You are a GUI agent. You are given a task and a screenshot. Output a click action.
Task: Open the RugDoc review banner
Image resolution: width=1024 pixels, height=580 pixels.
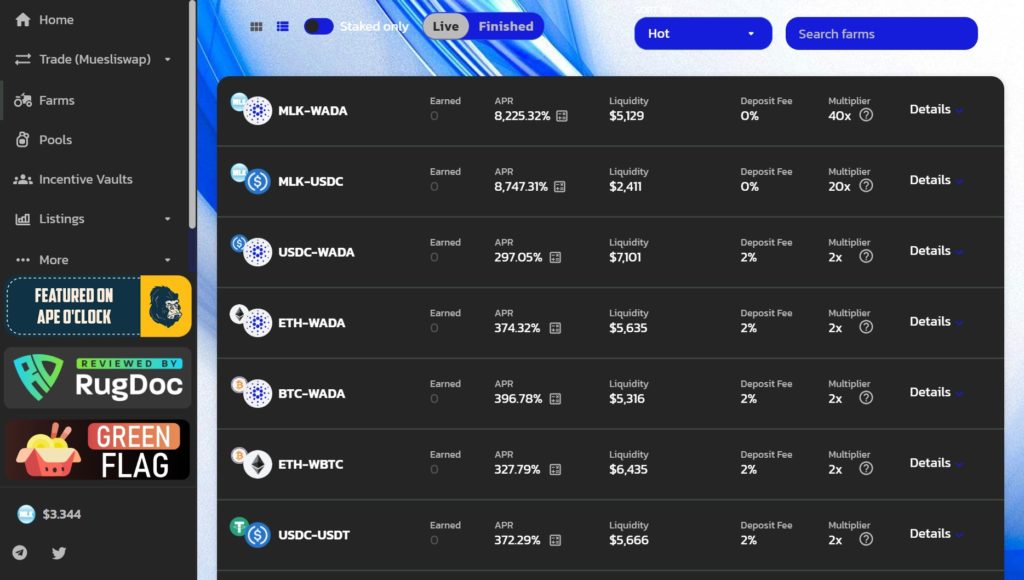[98, 378]
